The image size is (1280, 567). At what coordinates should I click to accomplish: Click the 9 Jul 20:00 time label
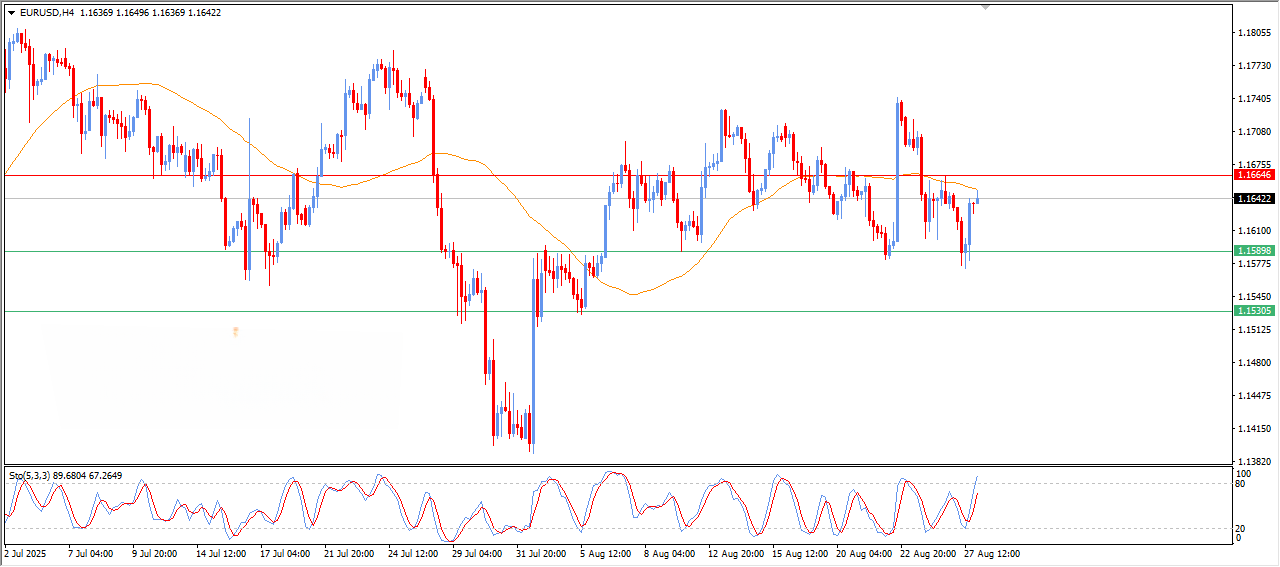coord(154,553)
